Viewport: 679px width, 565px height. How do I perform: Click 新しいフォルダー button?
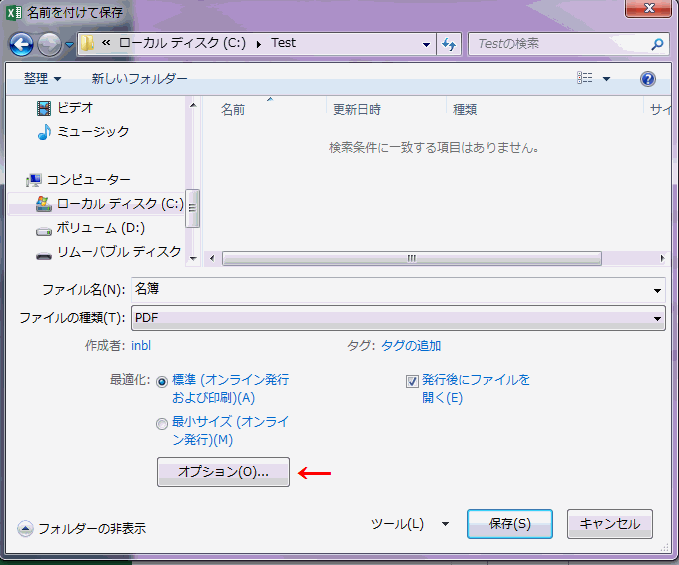[x=139, y=79]
